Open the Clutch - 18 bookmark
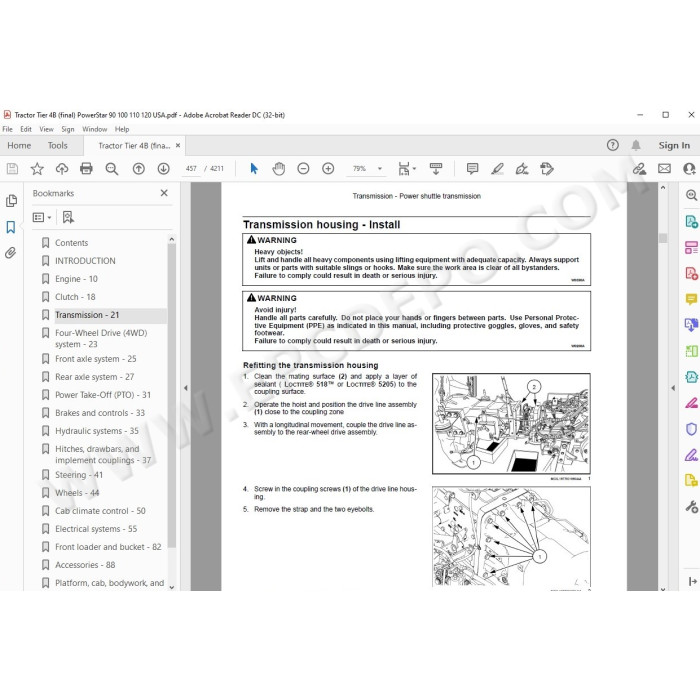The image size is (700, 700). click(x=75, y=297)
